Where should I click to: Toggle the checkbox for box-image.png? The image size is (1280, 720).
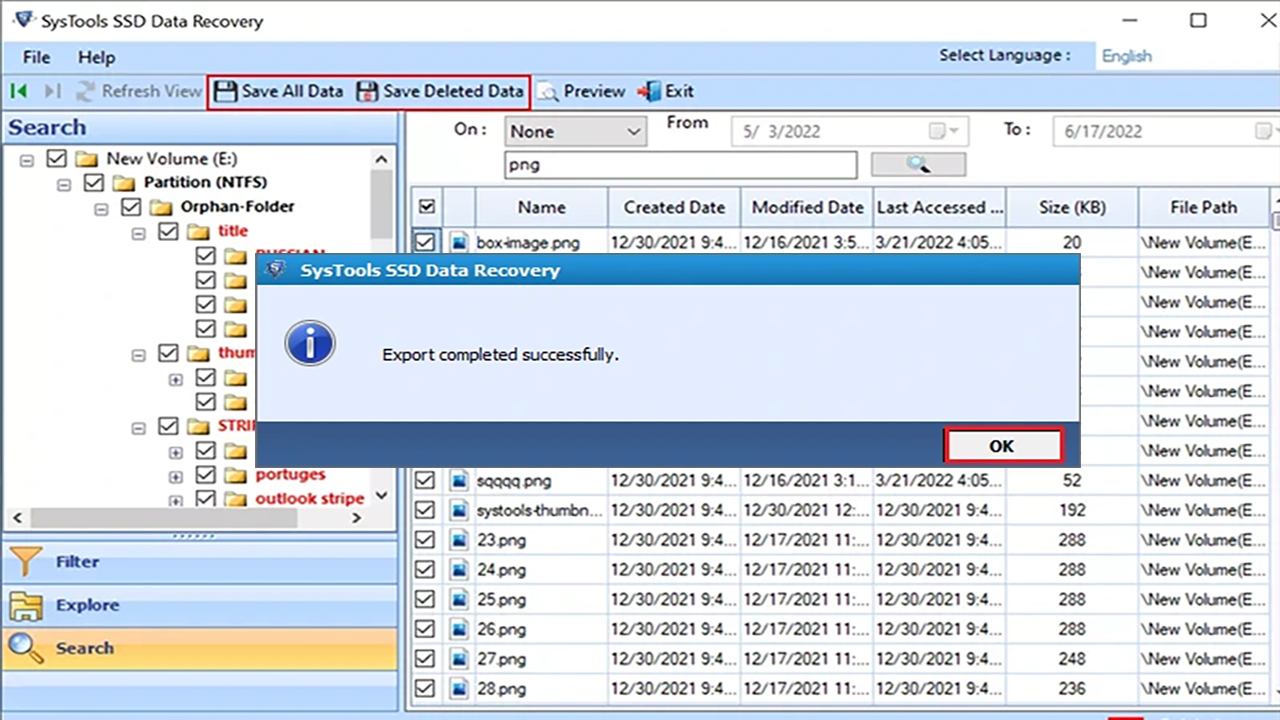(425, 241)
